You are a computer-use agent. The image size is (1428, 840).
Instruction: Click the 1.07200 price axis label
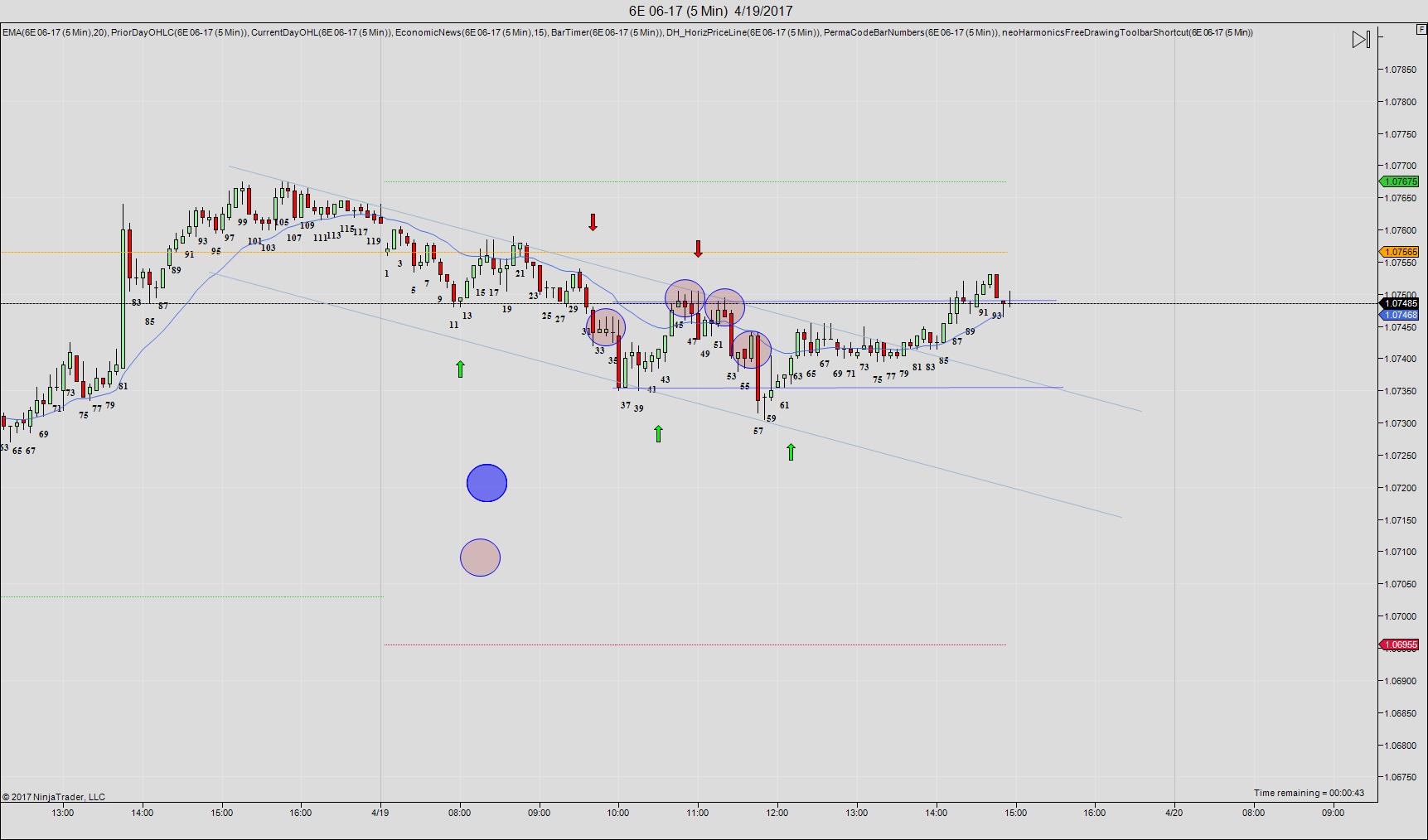point(1401,488)
